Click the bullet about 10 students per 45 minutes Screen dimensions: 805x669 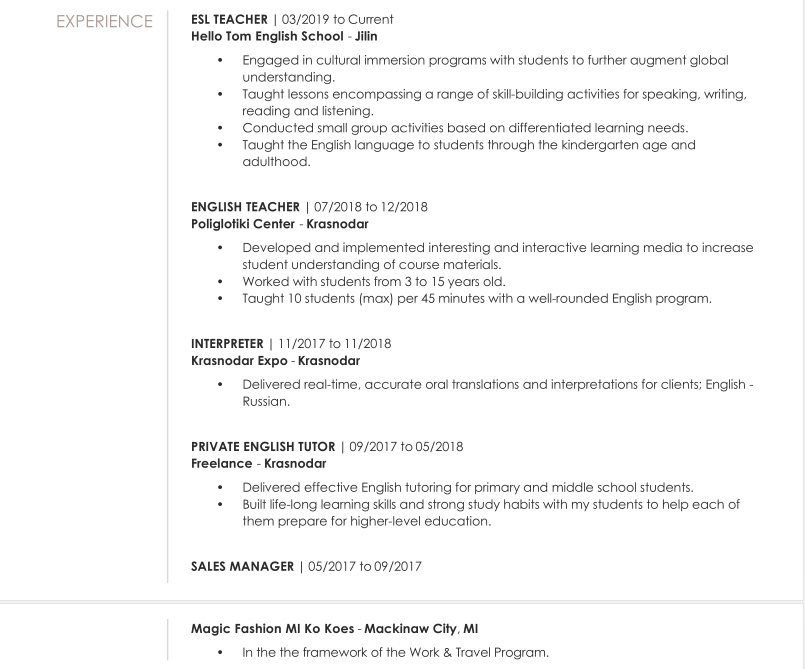pyautogui.click(x=476, y=298)
